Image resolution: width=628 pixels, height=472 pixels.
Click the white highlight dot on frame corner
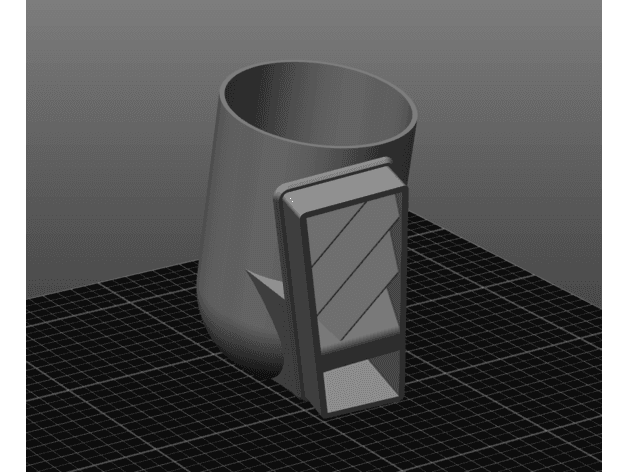point(291,199)
